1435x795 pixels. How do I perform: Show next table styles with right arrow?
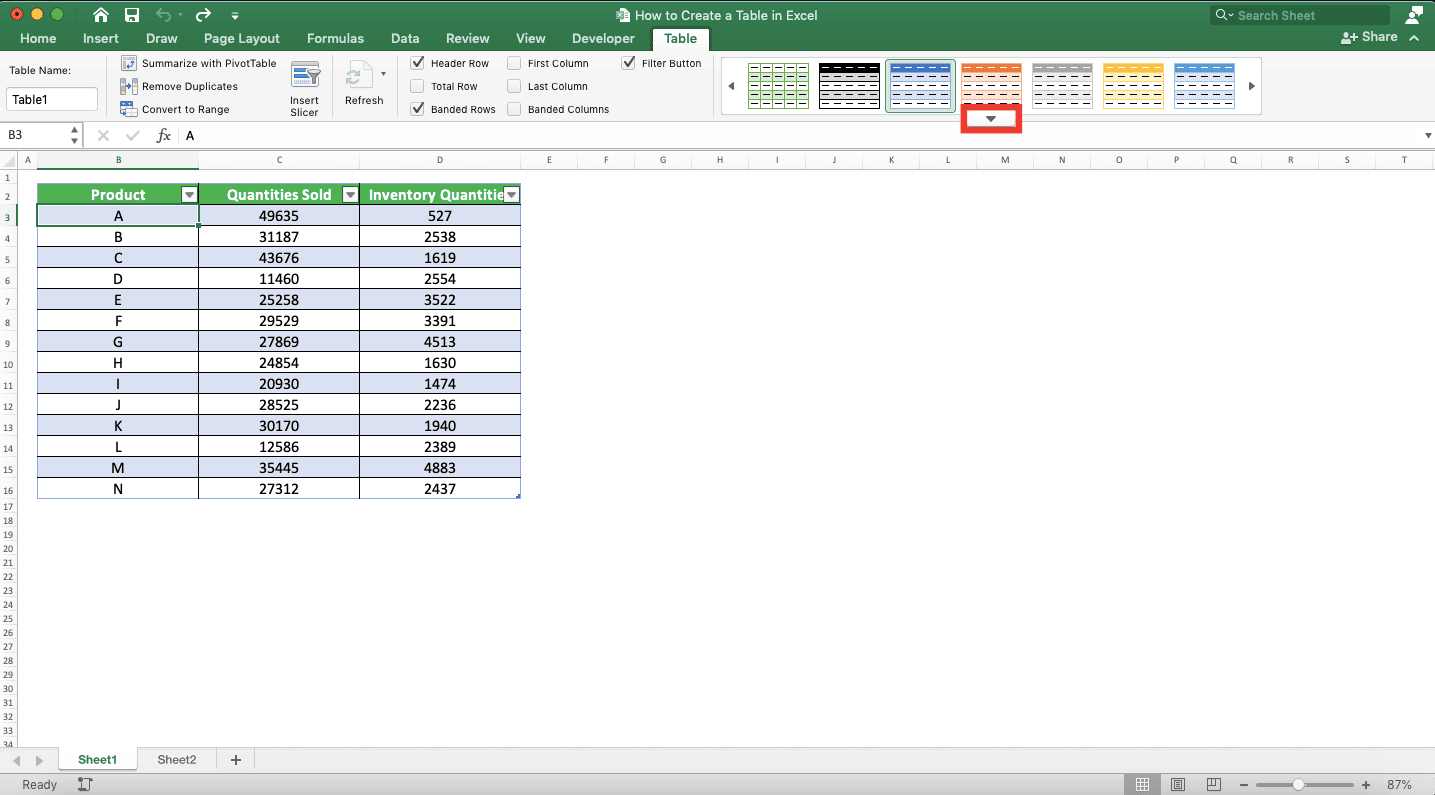point(1252,86)
